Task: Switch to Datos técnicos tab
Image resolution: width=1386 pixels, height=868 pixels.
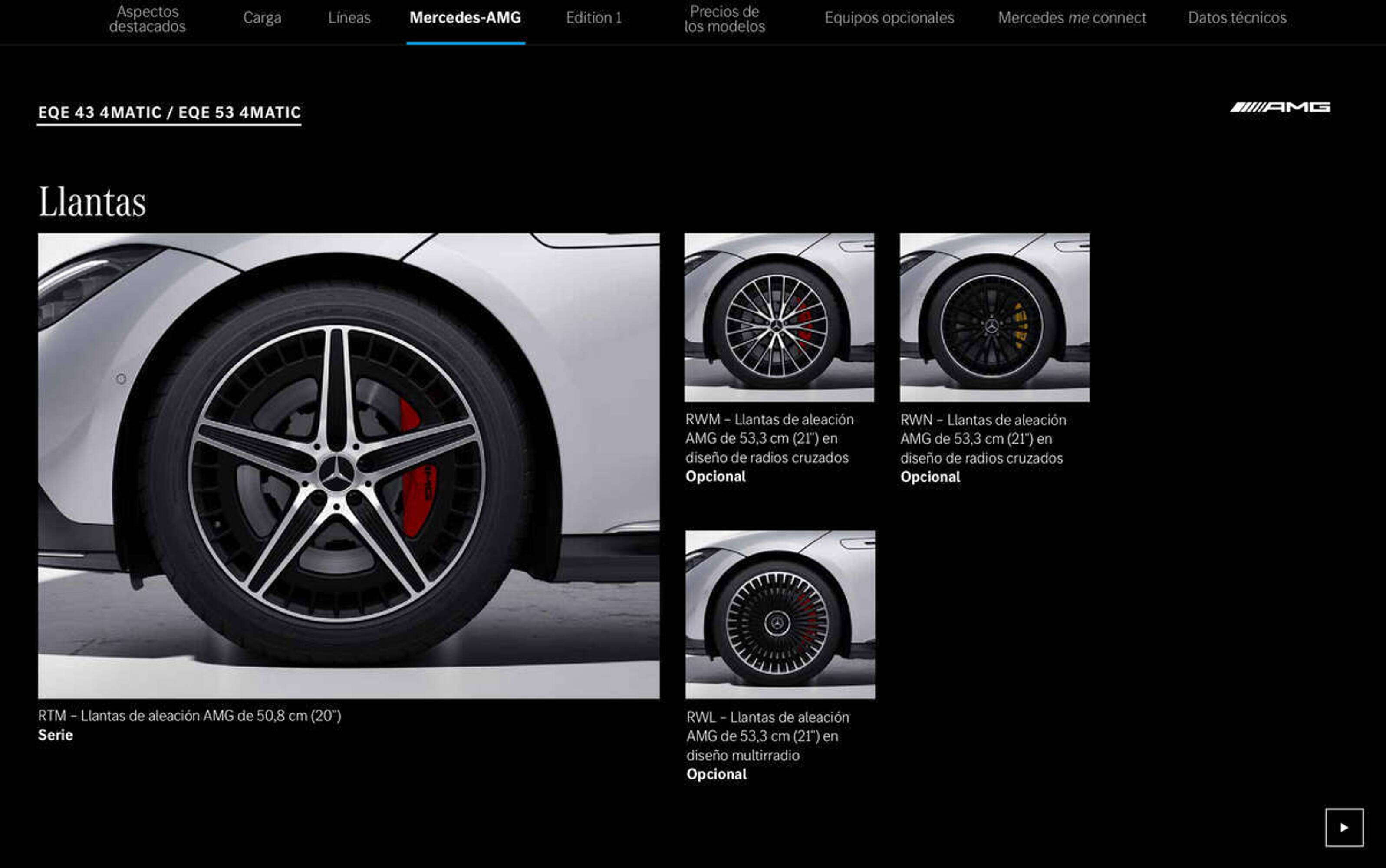Action: coord(1237,18)
